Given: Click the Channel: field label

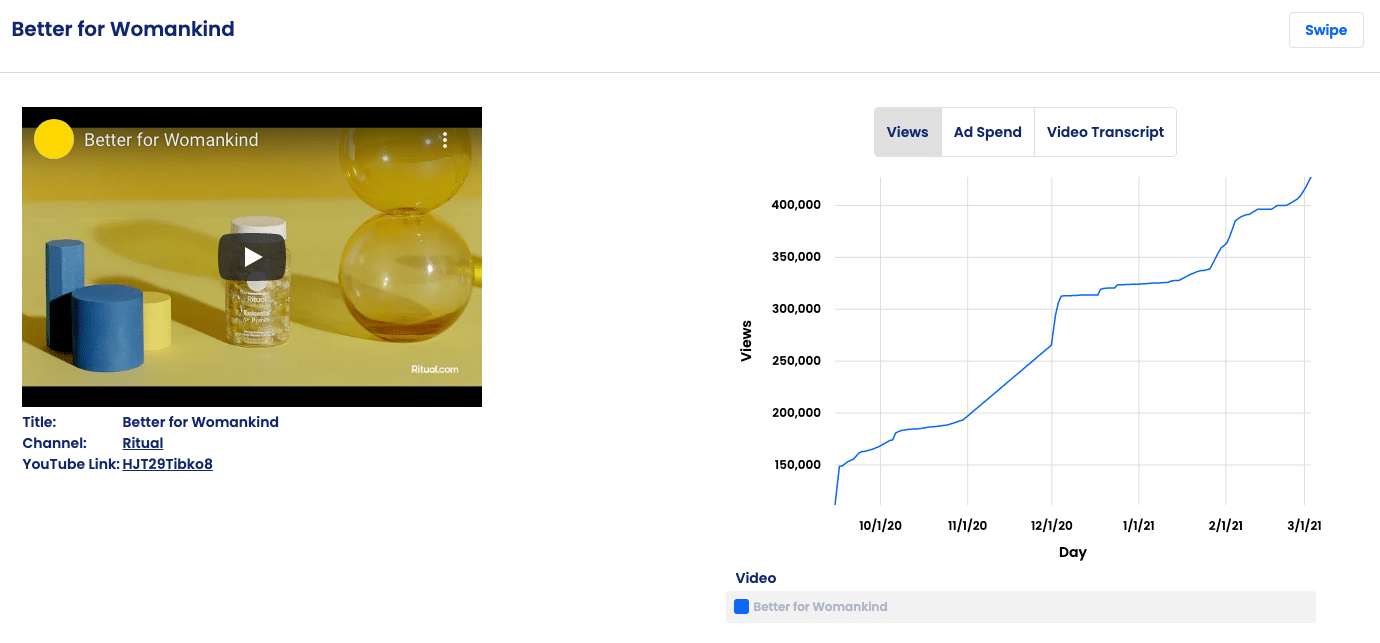Looking at the screenshot, I should 55,443.
